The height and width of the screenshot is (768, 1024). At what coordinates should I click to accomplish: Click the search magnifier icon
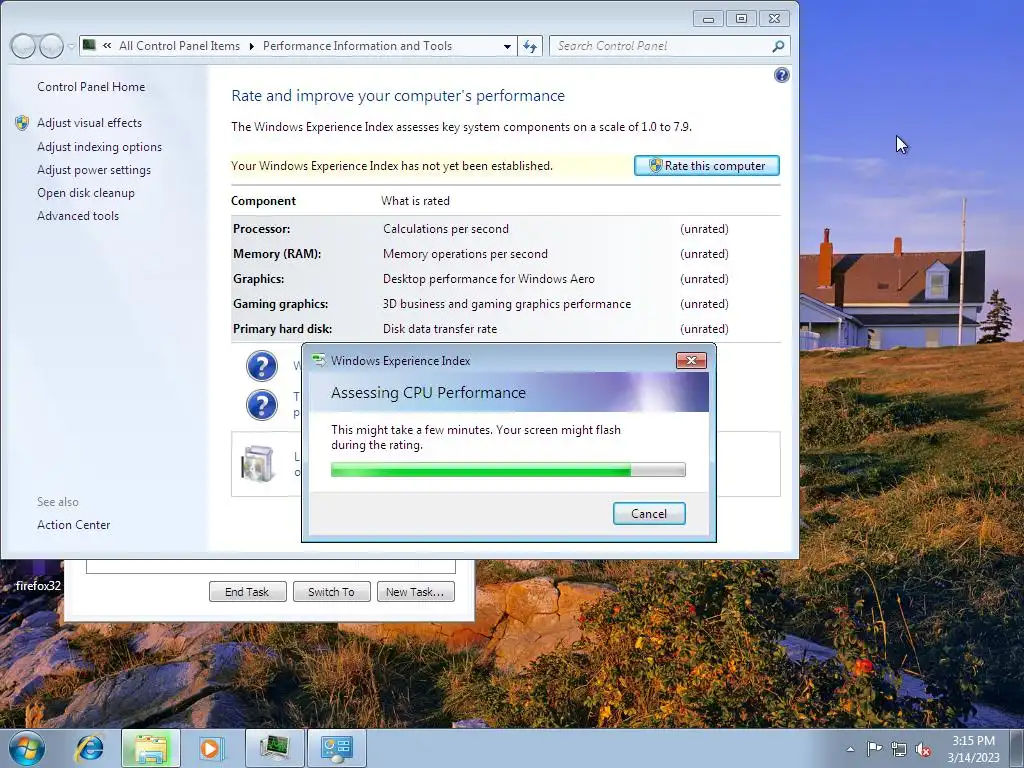(778, 46)
